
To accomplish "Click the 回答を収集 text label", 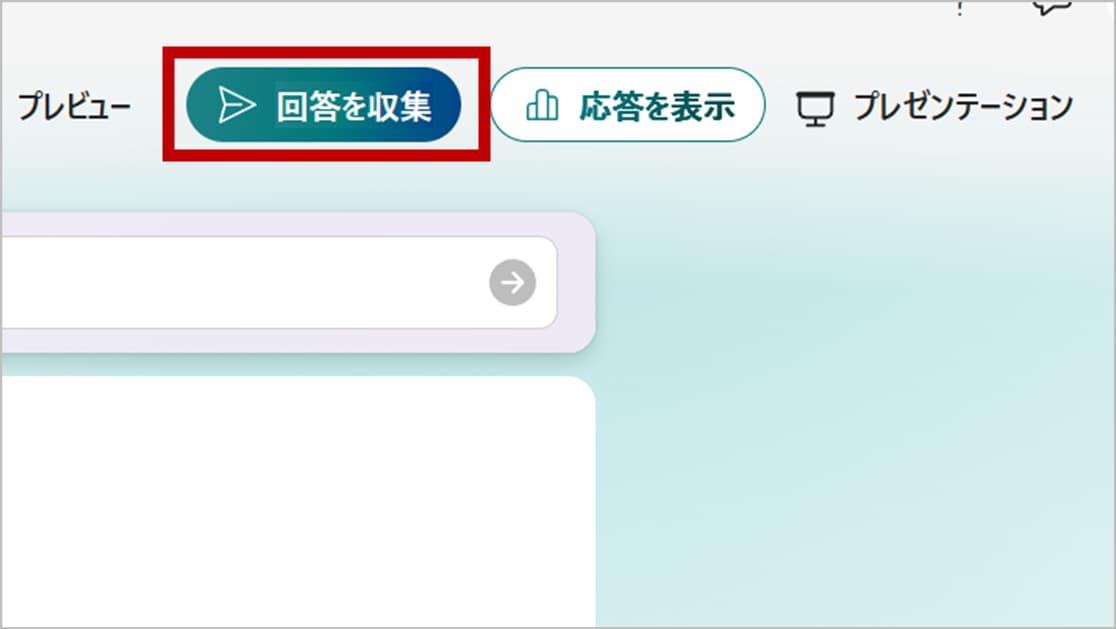I will point(354,106).
